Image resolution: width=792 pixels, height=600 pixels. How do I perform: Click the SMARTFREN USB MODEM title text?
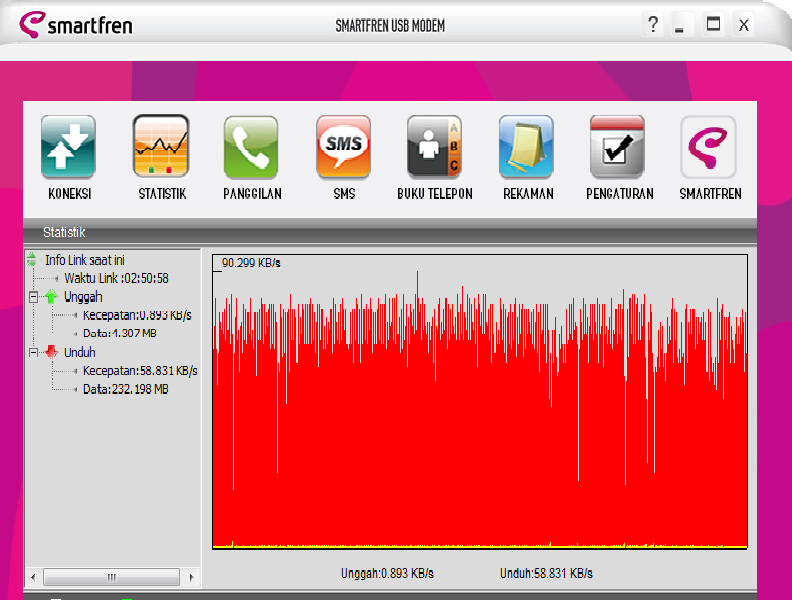(x=390, y=26)
